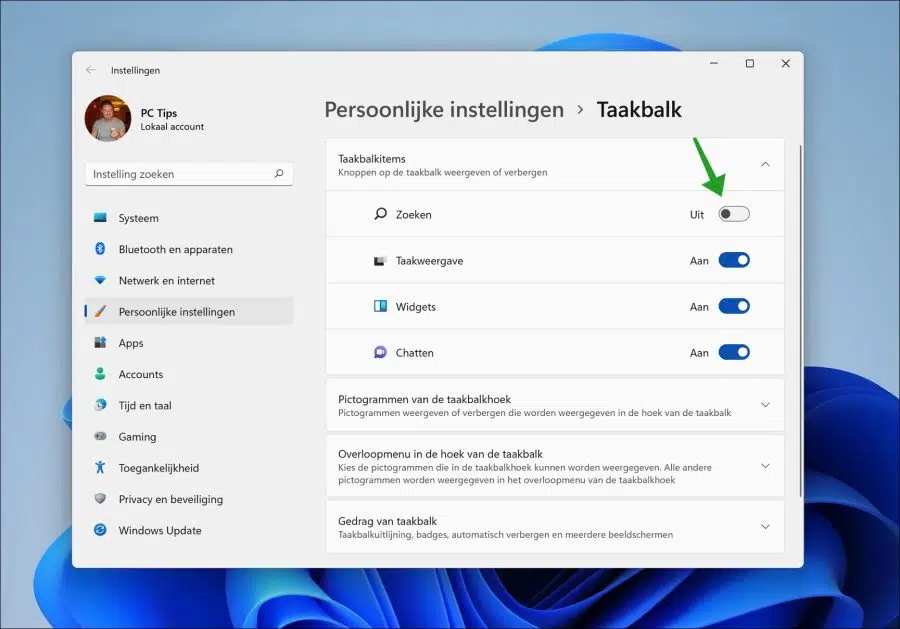Click the PC Tips account name

(x=158, y=113)
